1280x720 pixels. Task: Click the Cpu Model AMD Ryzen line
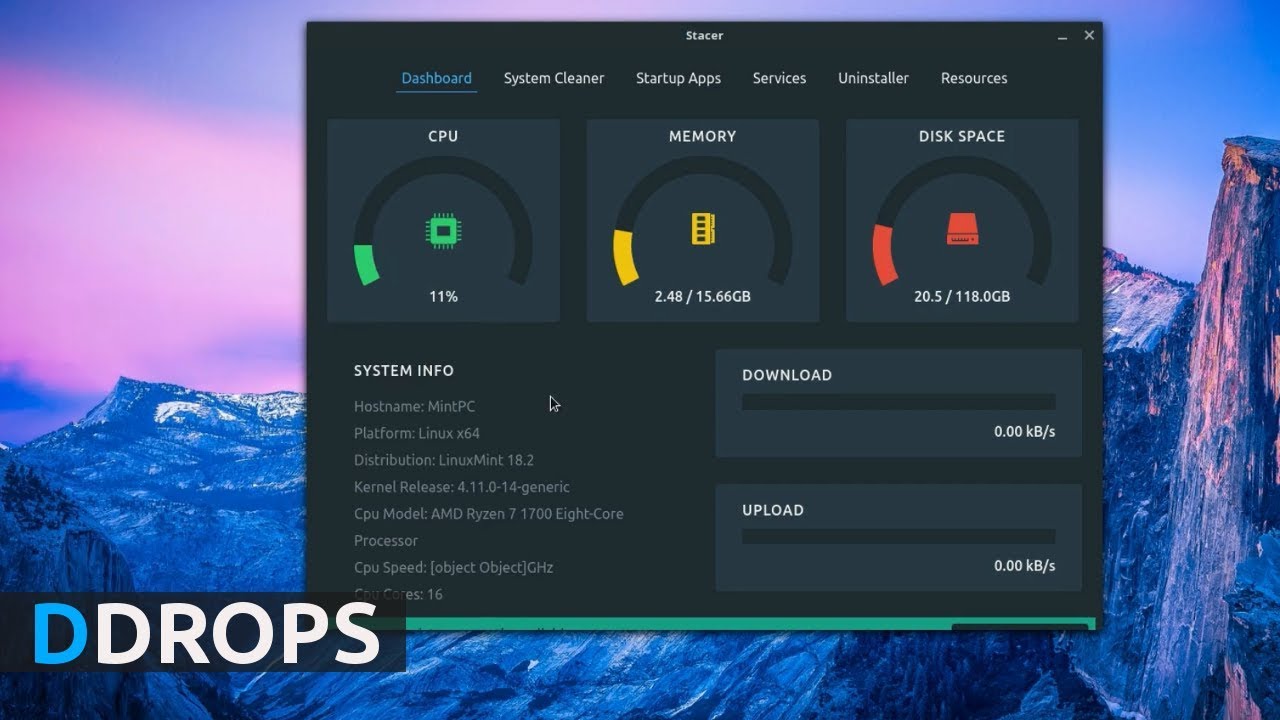click(x=489, y=527)
